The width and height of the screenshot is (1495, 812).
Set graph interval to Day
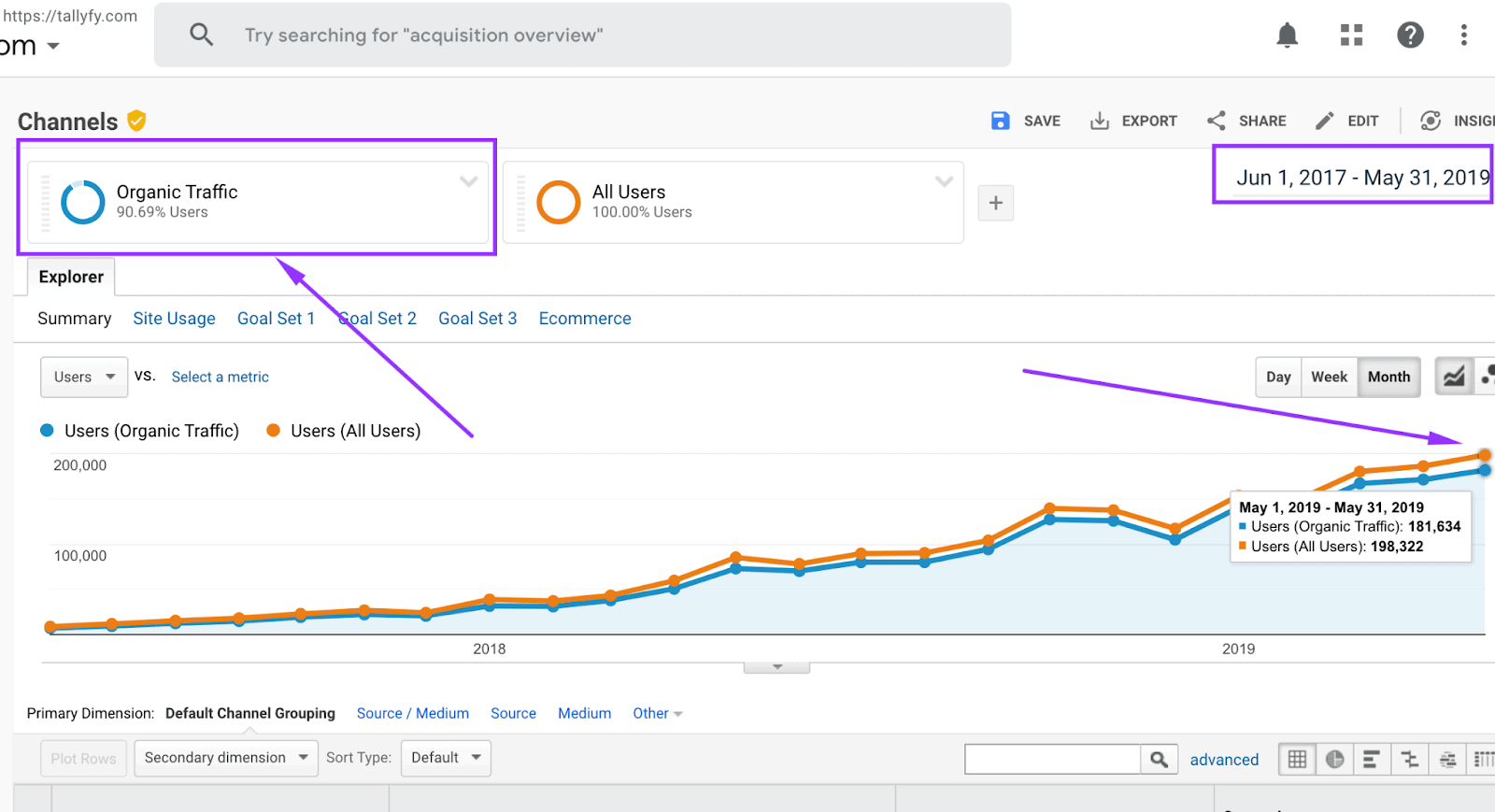[1278, 377]
